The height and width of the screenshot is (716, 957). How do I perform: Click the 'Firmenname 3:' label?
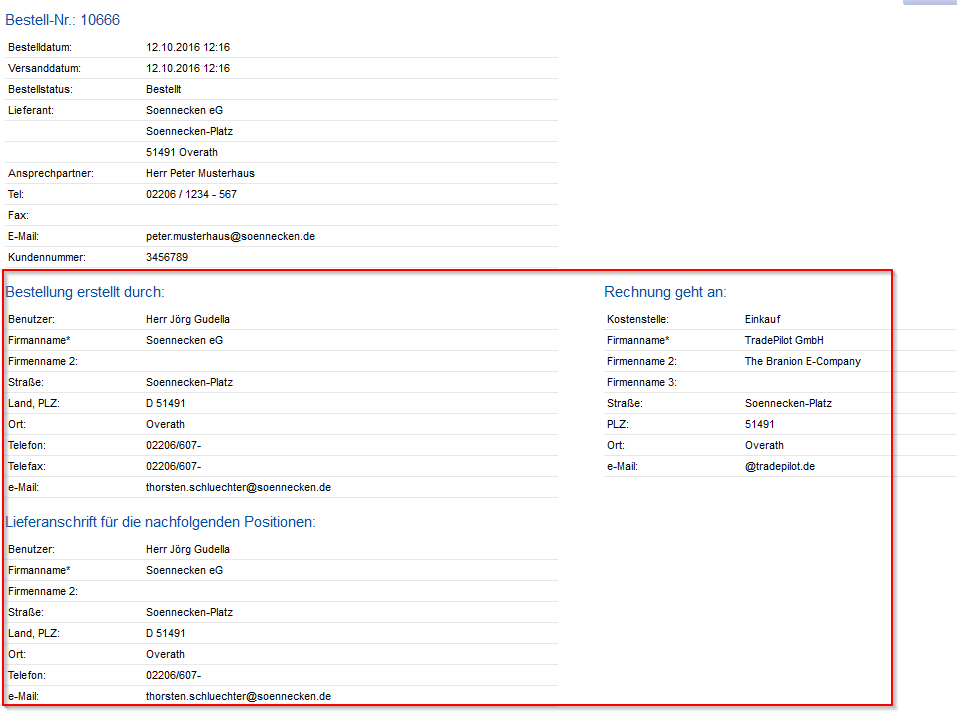641,382
